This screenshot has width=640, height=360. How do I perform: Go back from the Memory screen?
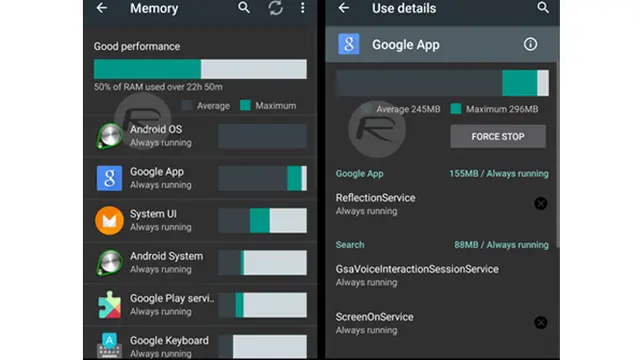point(102,8)
